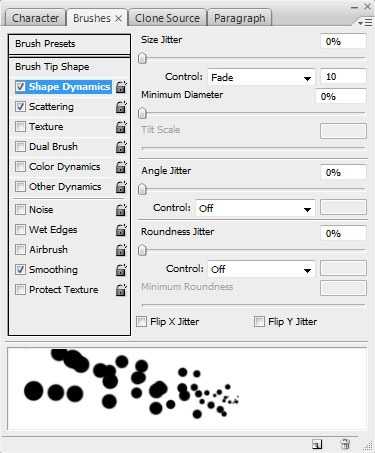Check the Flip X Jitter option
Viewport: 375px width, 453px height.
[x=142, y=322]
